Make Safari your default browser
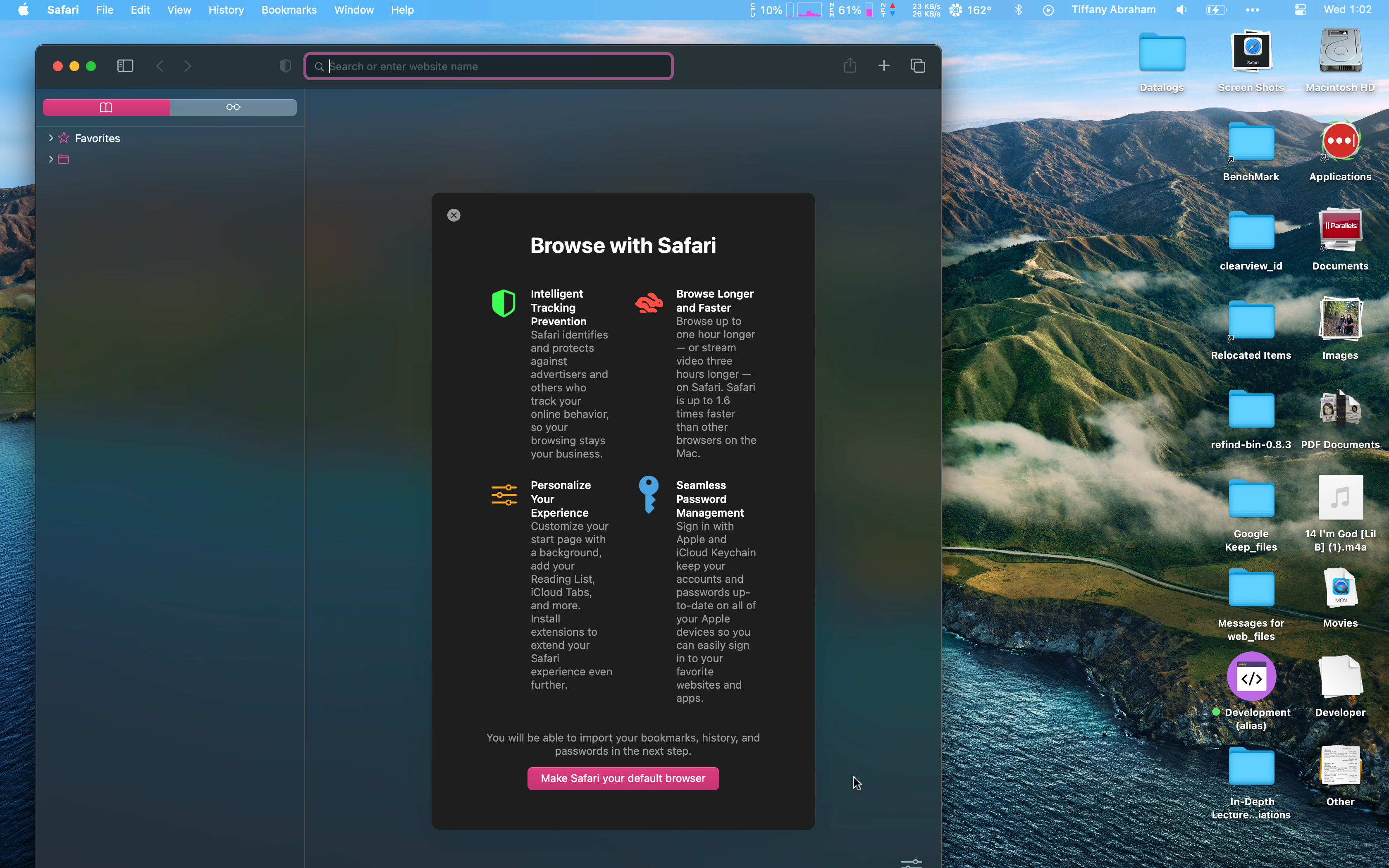The width and height of the screenshot is (1389, 868). coord(623,778)
